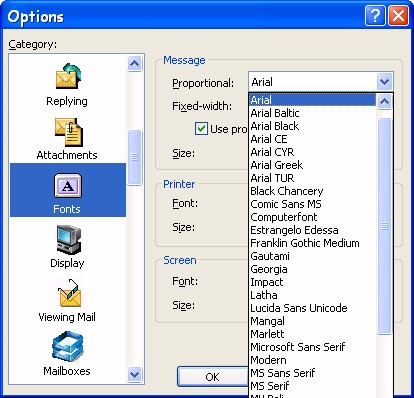Pick Arial Black in the dropdown list
414x398 pixels.
(x=275, y=126)
